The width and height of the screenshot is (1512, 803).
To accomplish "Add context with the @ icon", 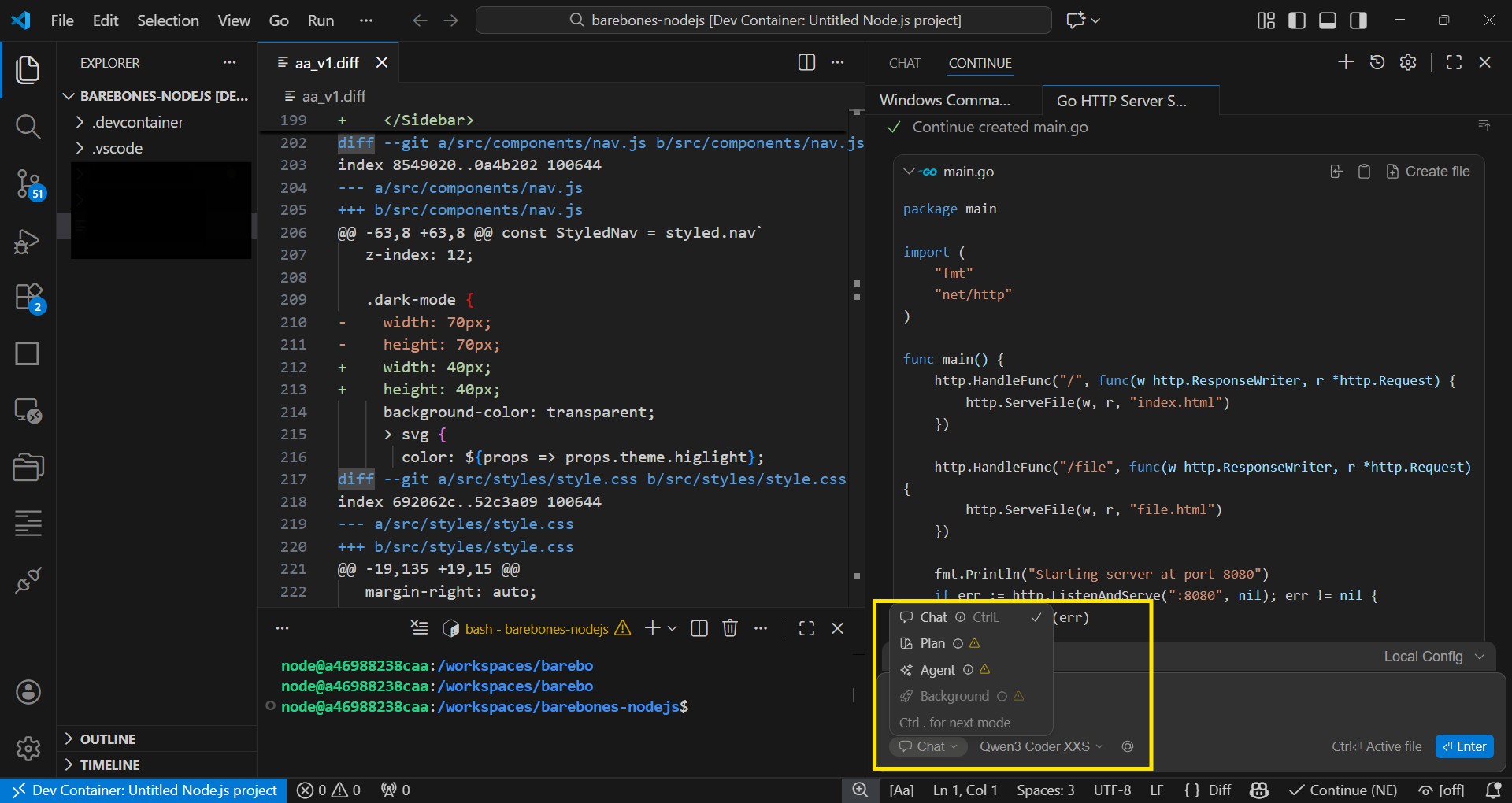I will point(1128,746).
